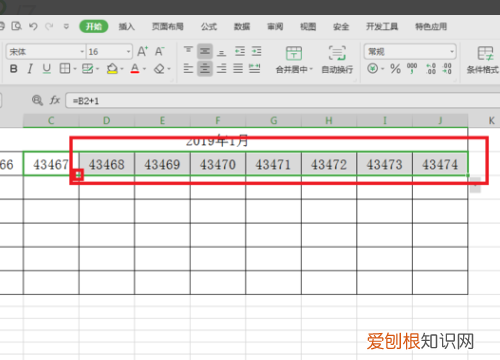Viewport: 500px width, 360px height.
Task: Select column C header
Action: [x=51, y=120]
